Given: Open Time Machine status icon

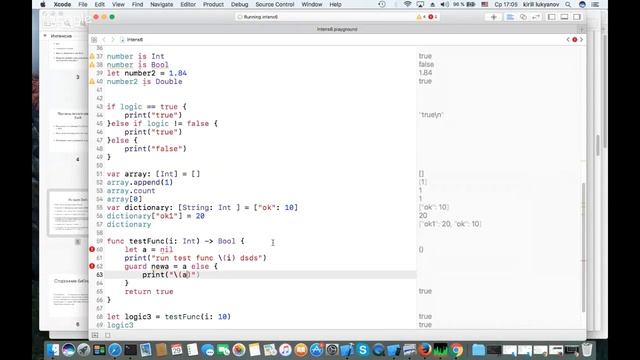Looking at the screenshot, I should [x=382, y=4].
